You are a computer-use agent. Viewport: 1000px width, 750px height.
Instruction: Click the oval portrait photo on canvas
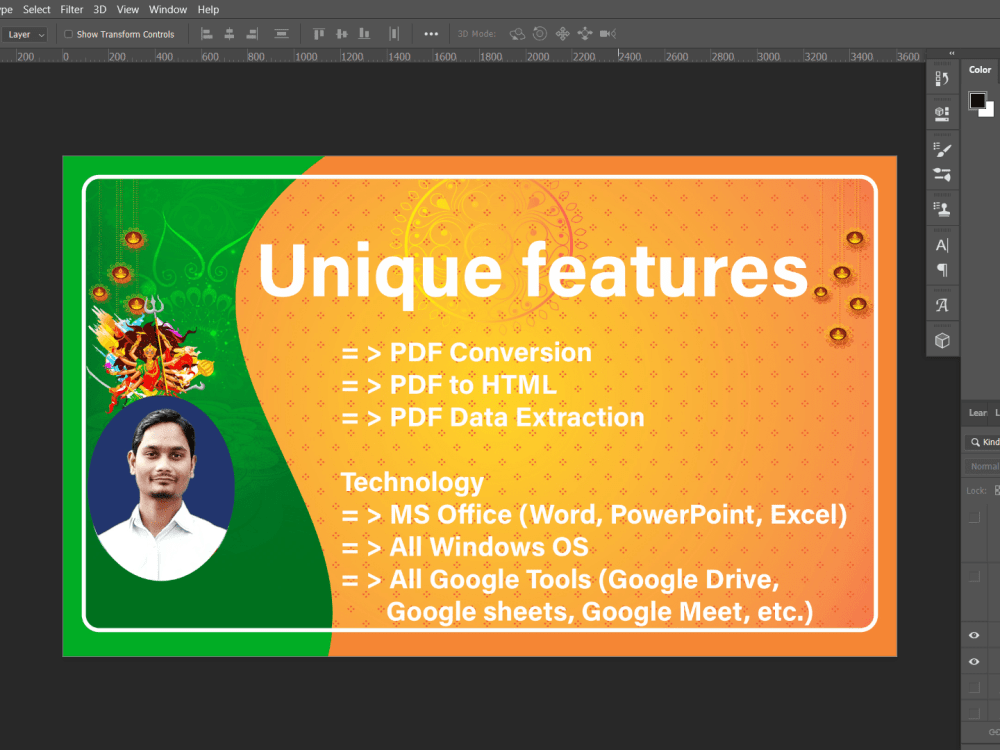161,489
